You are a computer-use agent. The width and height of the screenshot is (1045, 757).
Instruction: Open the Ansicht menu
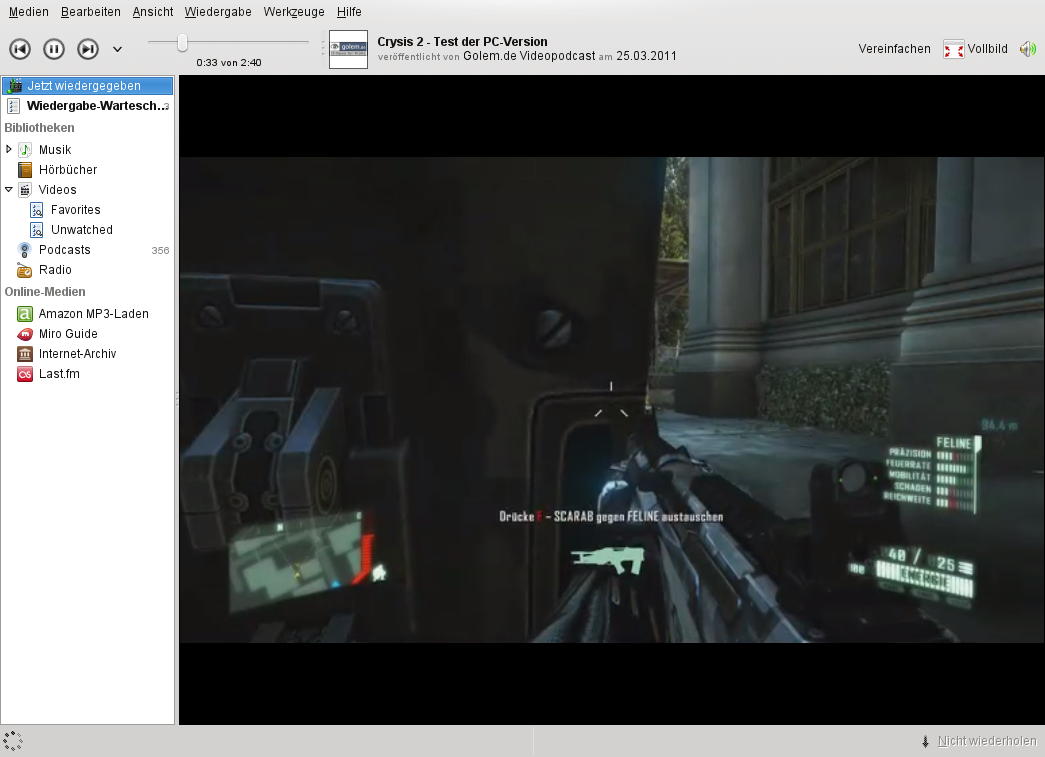click(x=153, y=11)
